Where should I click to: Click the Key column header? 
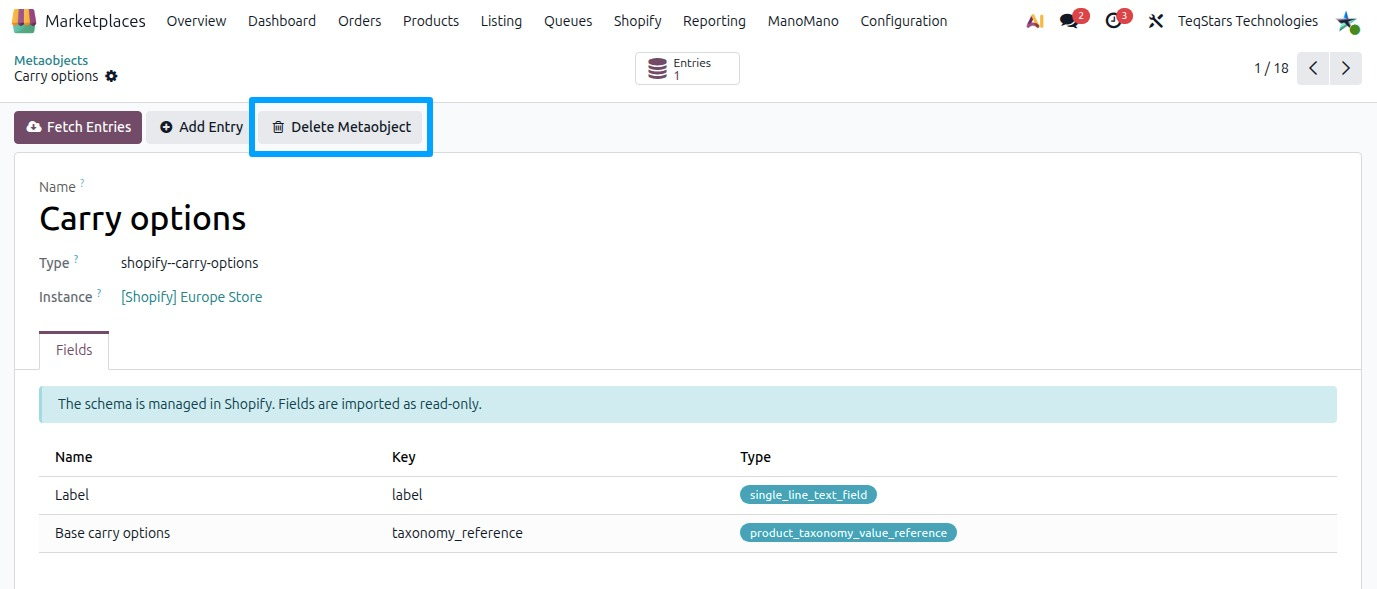pos(404,457)
